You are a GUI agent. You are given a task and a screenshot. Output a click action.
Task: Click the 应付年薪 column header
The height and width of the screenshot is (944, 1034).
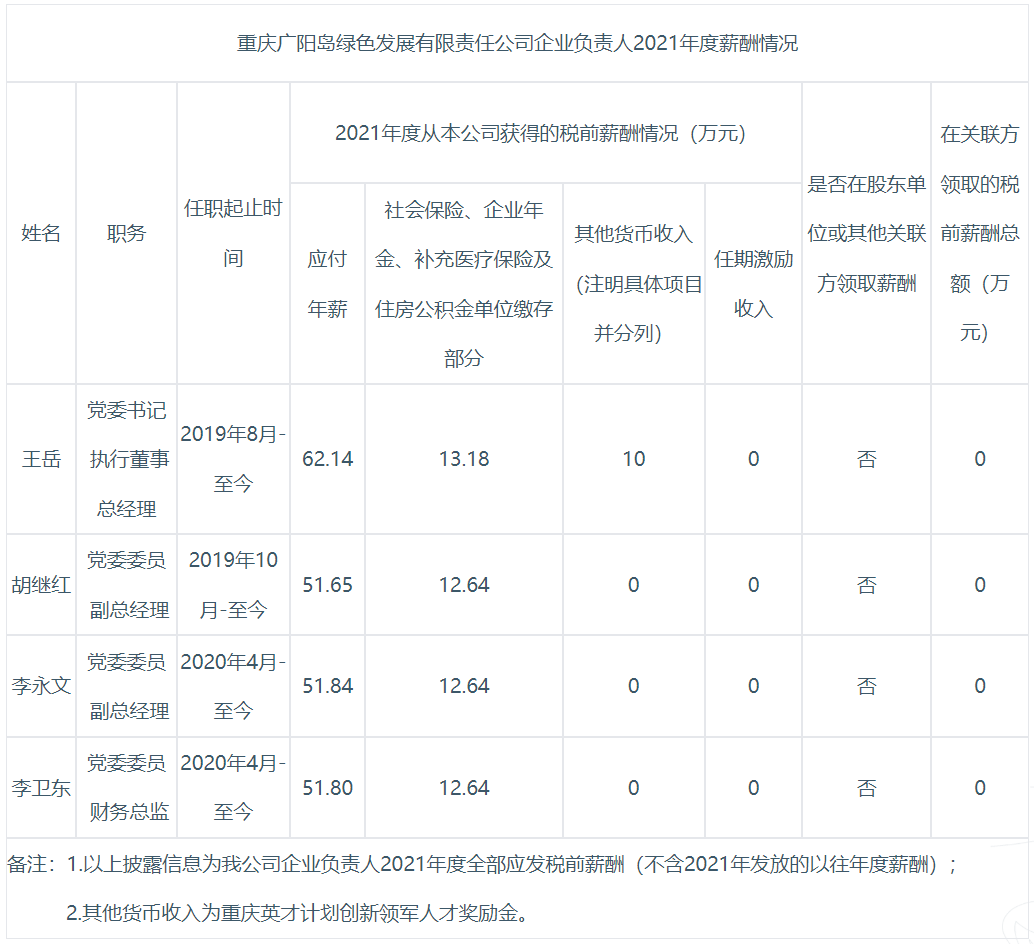(x=327, y=284)
